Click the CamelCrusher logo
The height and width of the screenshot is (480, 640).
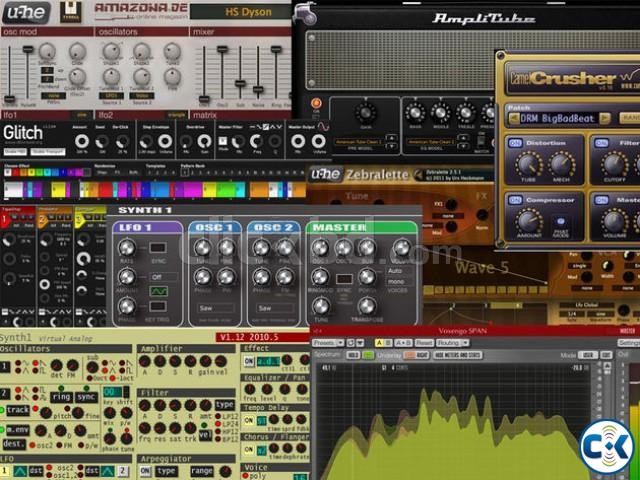click(x=563, y=78)
